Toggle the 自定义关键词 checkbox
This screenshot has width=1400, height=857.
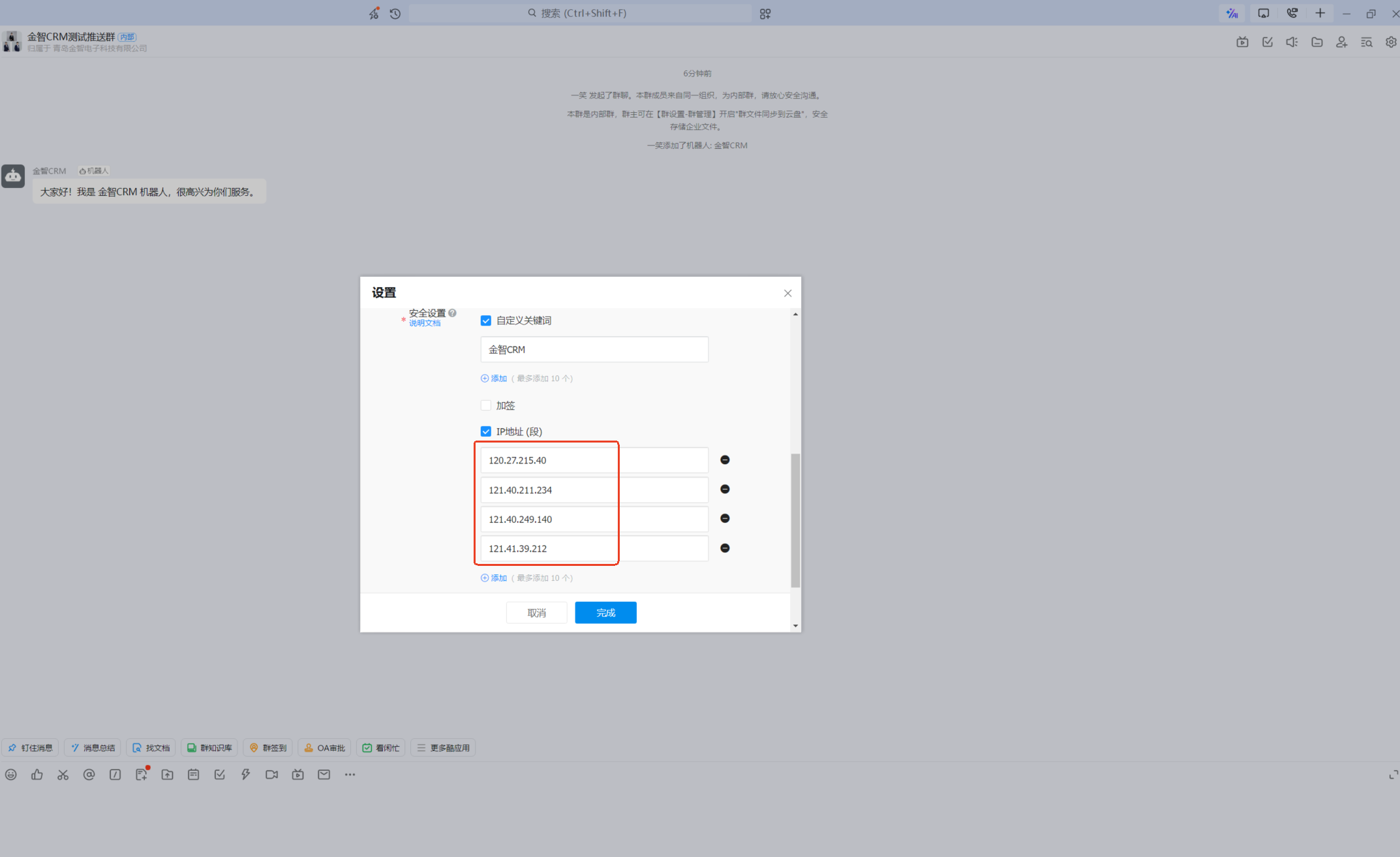click(485, 320)
